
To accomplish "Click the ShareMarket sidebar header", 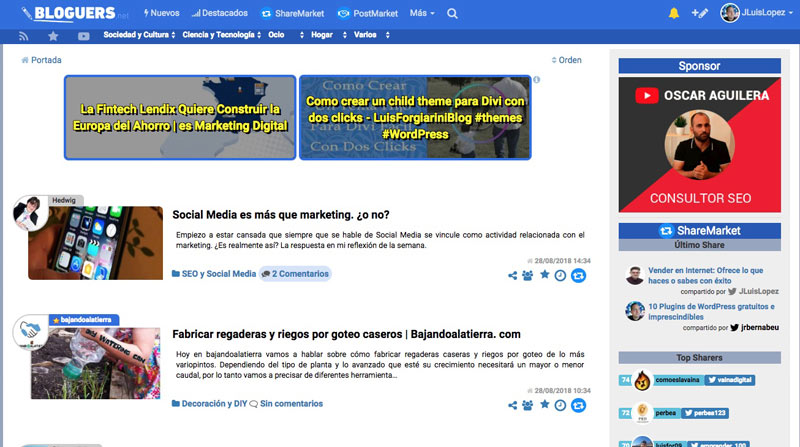I will point(699,231).
